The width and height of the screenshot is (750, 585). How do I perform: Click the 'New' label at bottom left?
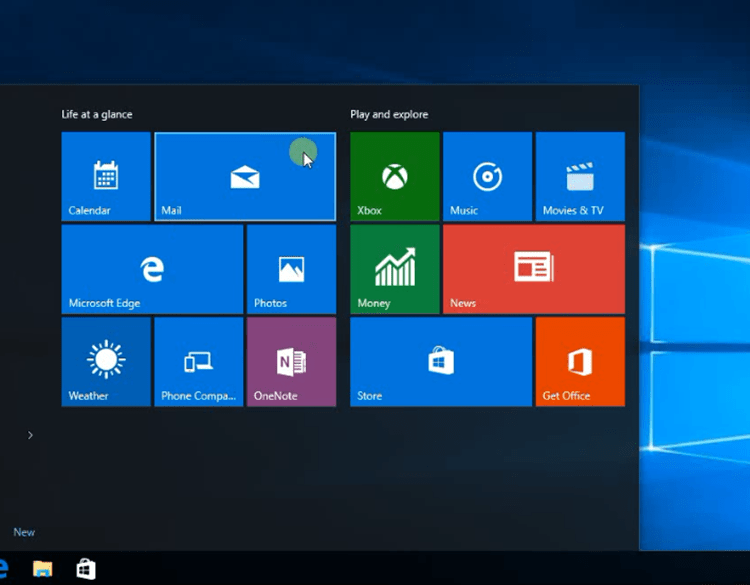click(24, 532)
